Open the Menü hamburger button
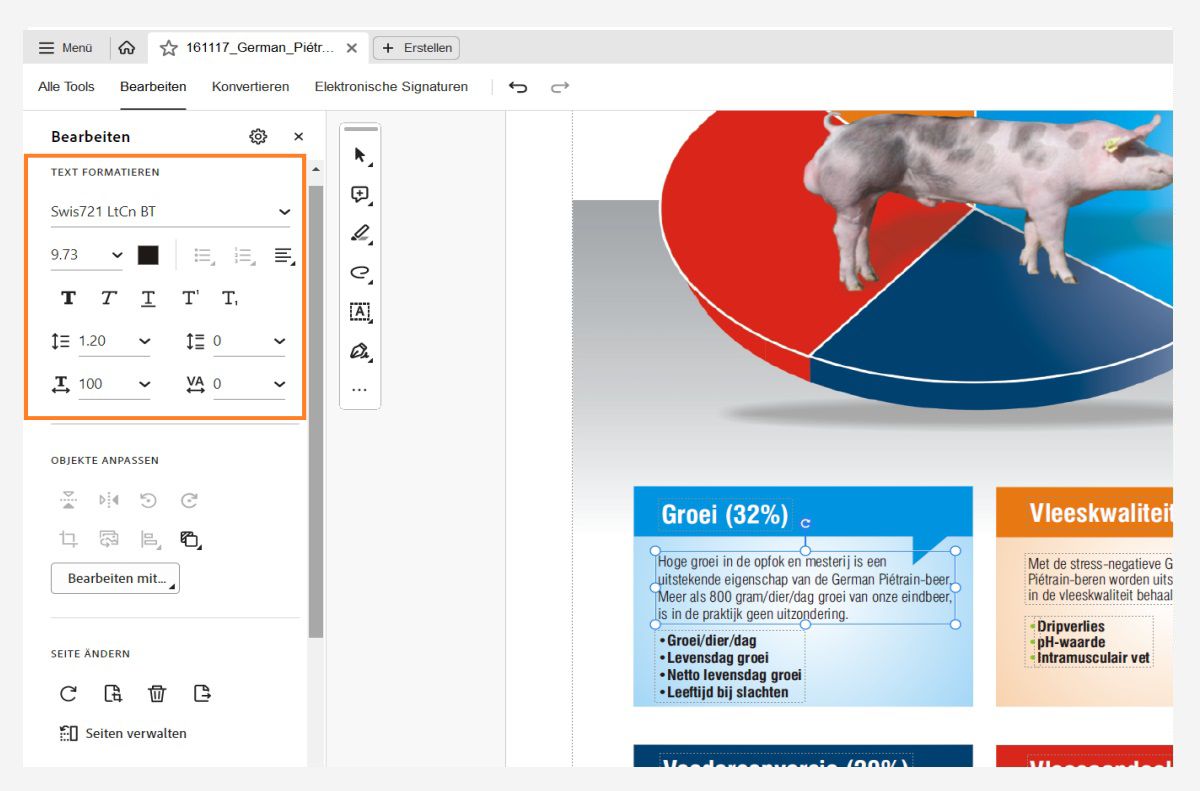 coord(66,47)
